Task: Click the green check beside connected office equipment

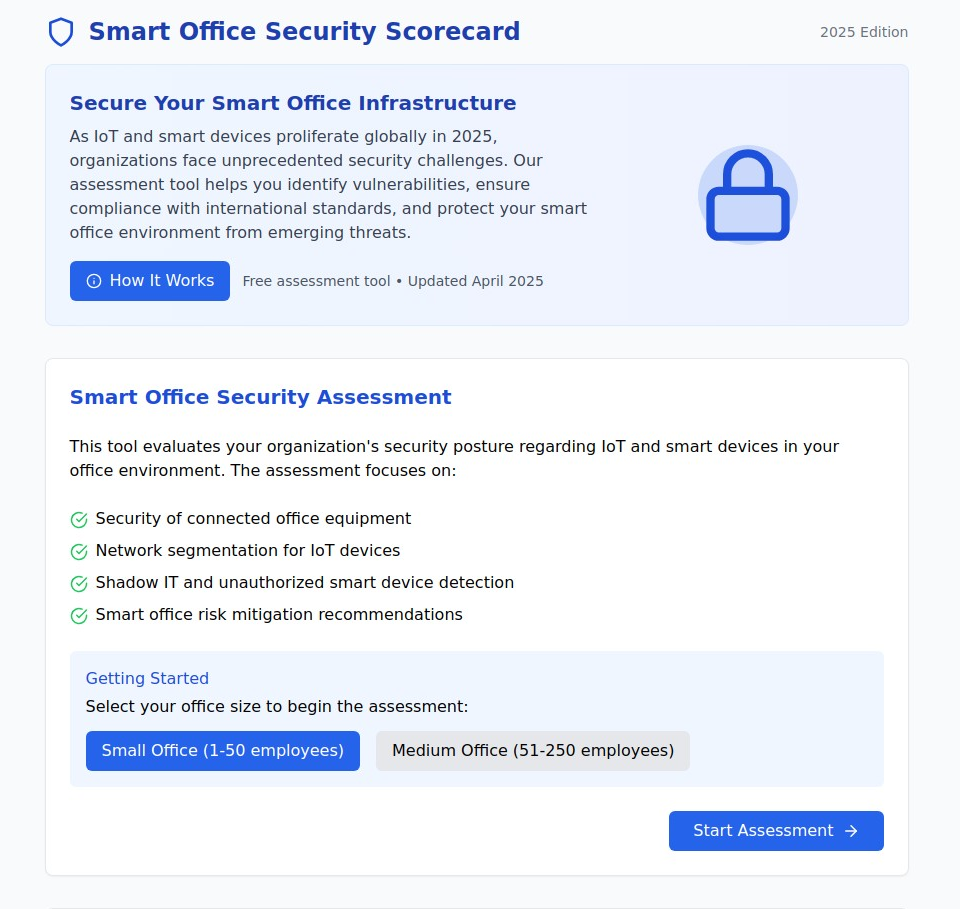Action: click(79, 520)
